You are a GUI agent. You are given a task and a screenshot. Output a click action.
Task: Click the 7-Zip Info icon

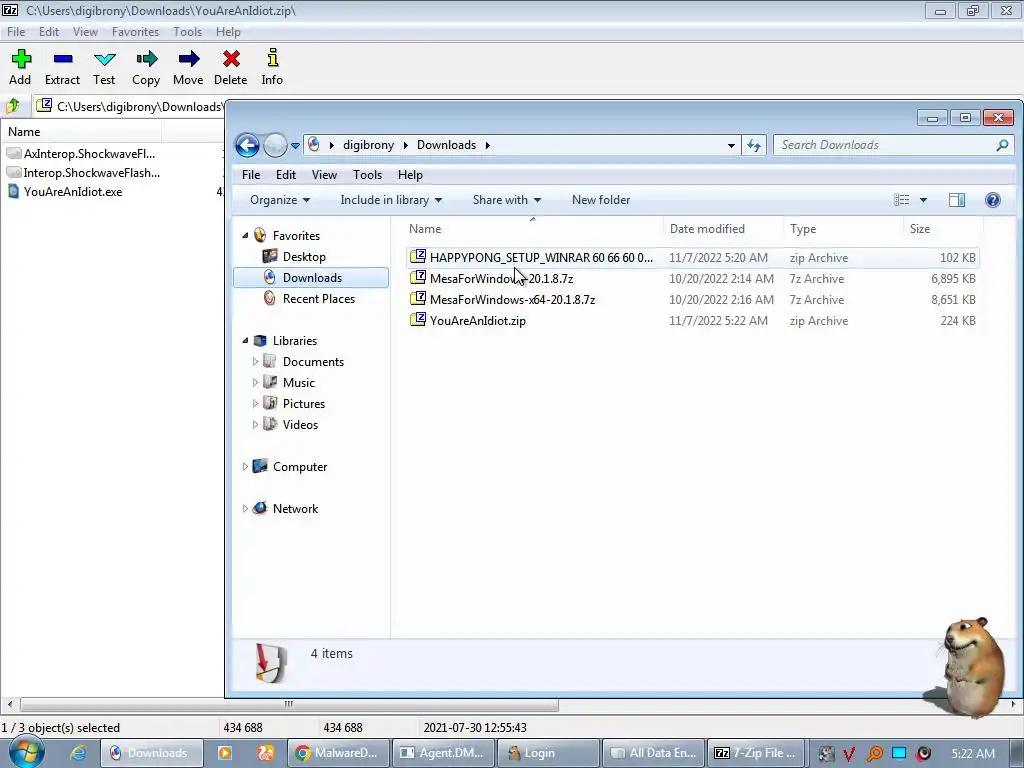click(272, 58)
